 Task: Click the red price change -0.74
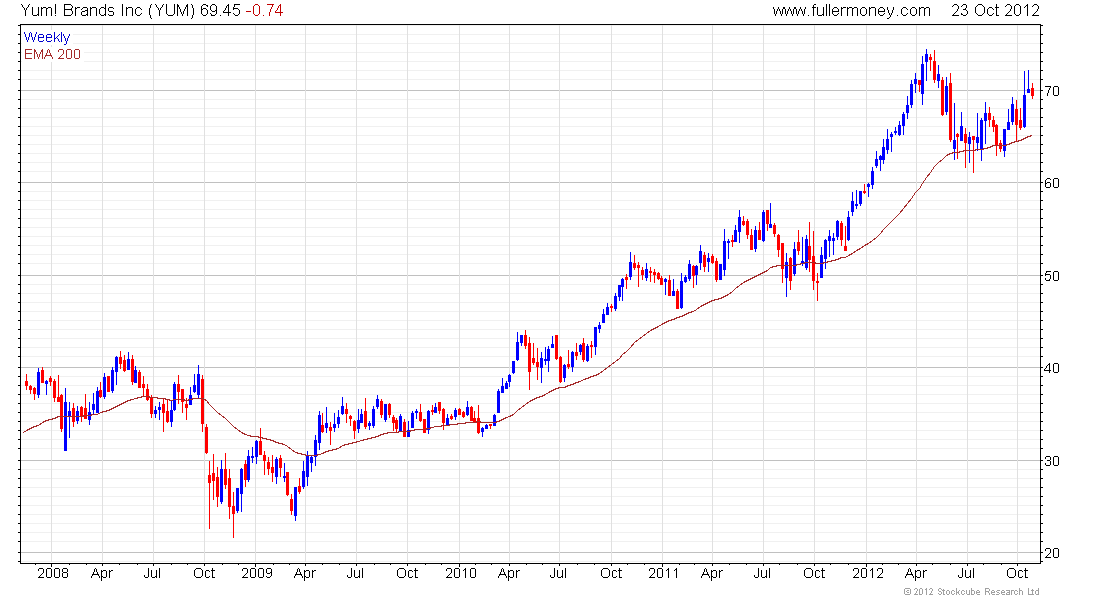click(264, 11)
